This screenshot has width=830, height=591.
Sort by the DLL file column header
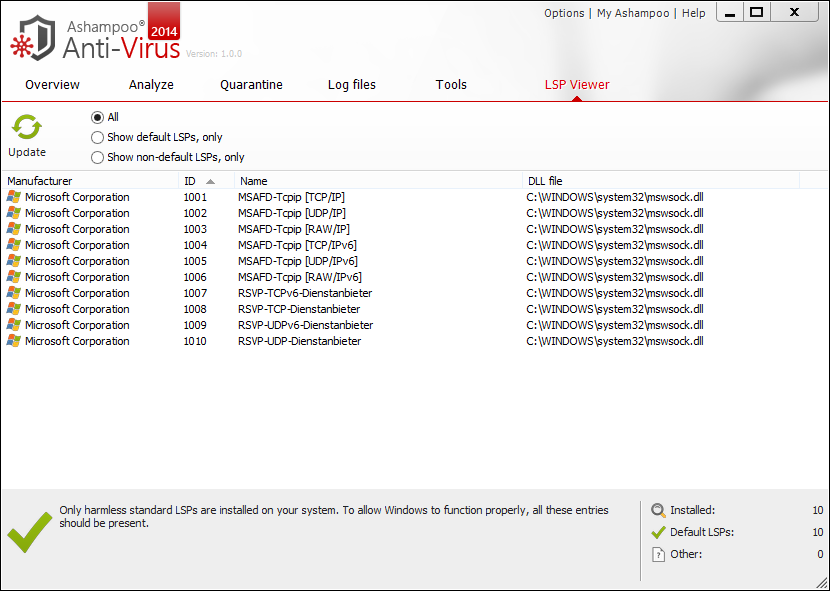(545, 181)
